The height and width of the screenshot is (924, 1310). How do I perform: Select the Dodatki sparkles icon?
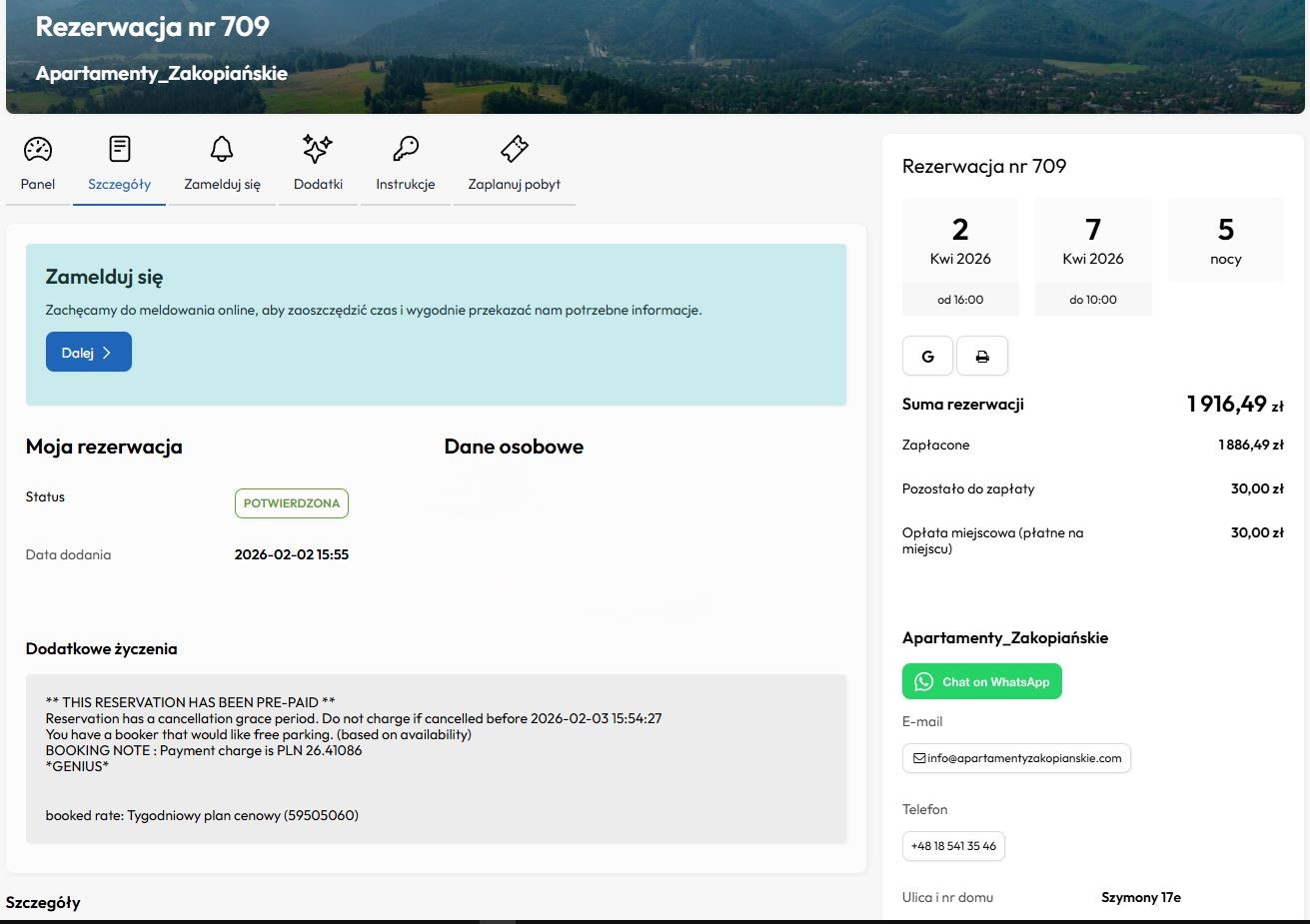(x=318, y=150)
